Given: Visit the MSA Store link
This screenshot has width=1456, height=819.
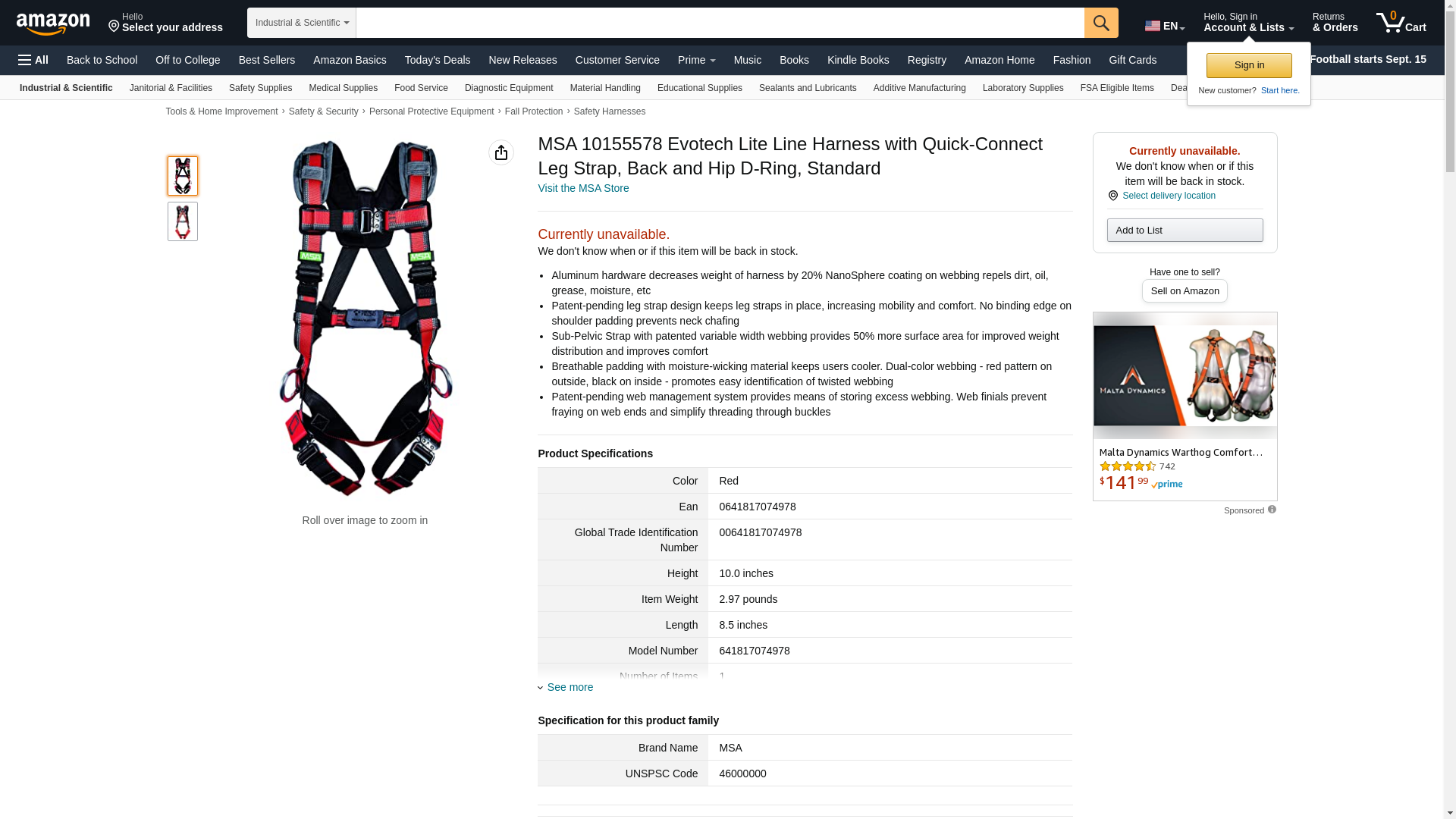Looking at the screenshot, I should (583, 188).
